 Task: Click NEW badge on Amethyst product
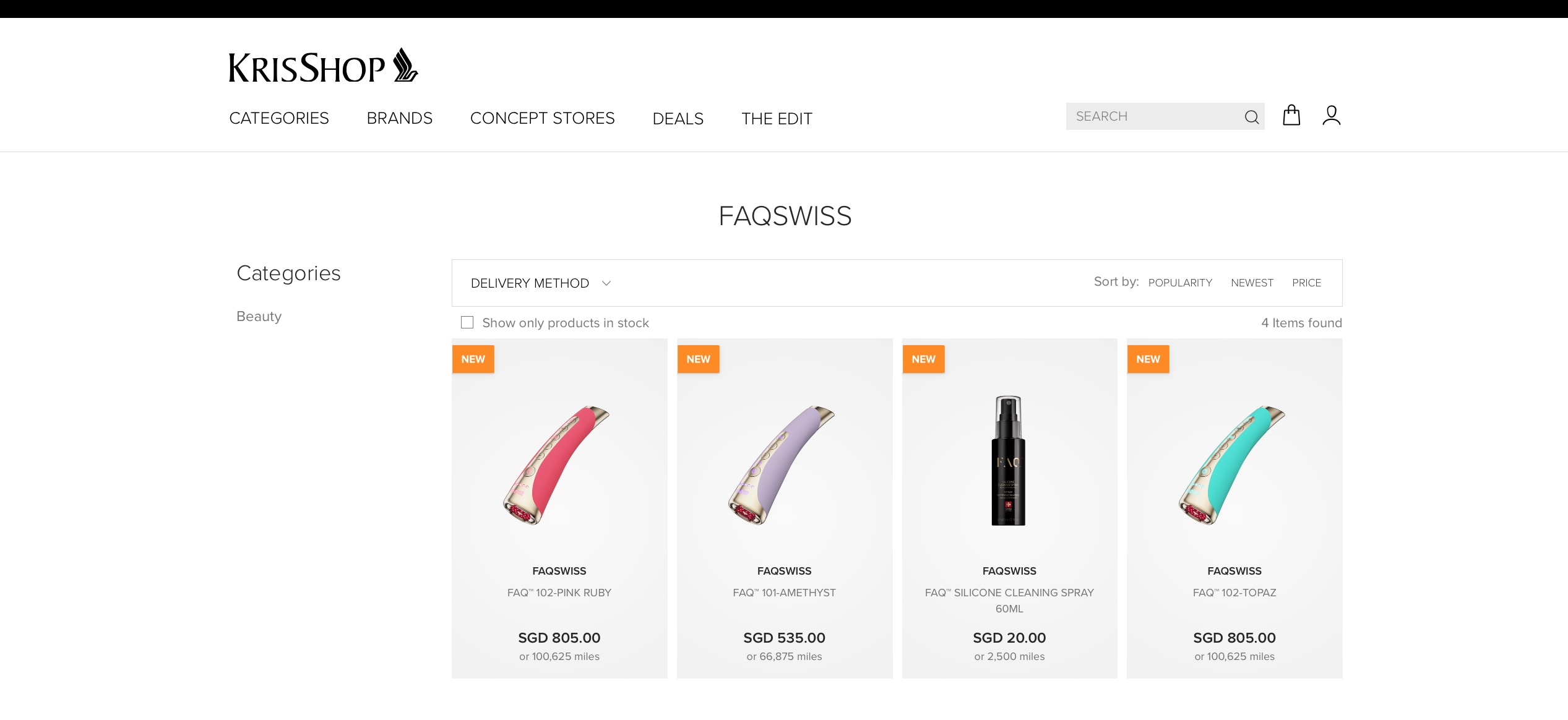point(699,359)
